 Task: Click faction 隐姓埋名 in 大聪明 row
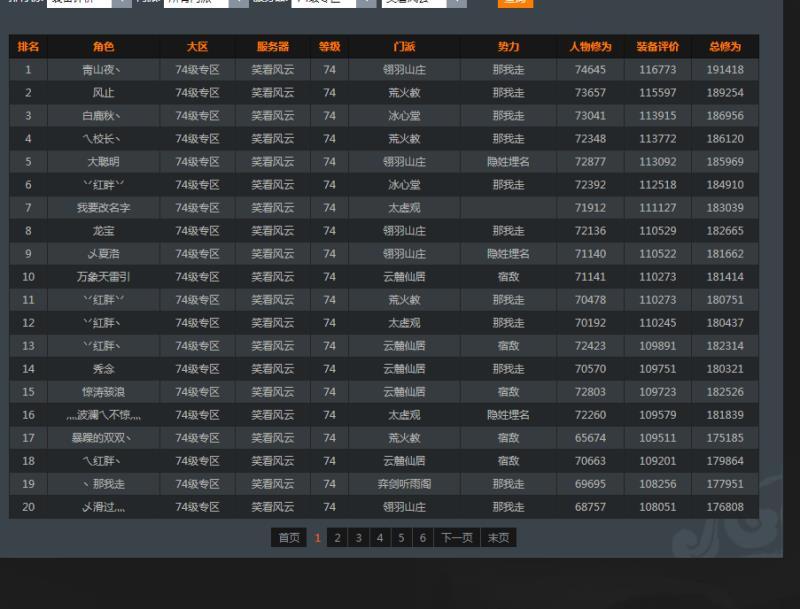pos(509,162)
